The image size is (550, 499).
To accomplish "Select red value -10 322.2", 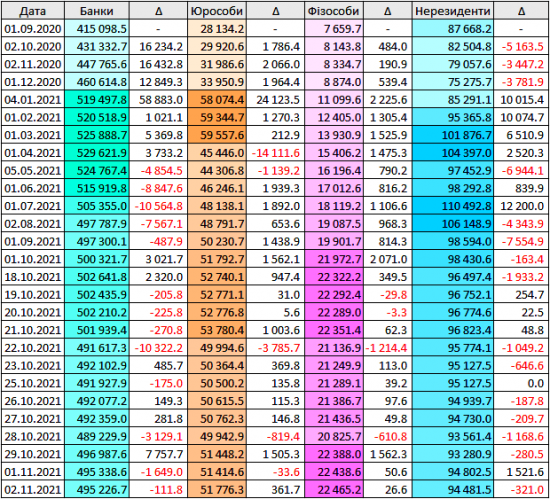I will (158, 348).
